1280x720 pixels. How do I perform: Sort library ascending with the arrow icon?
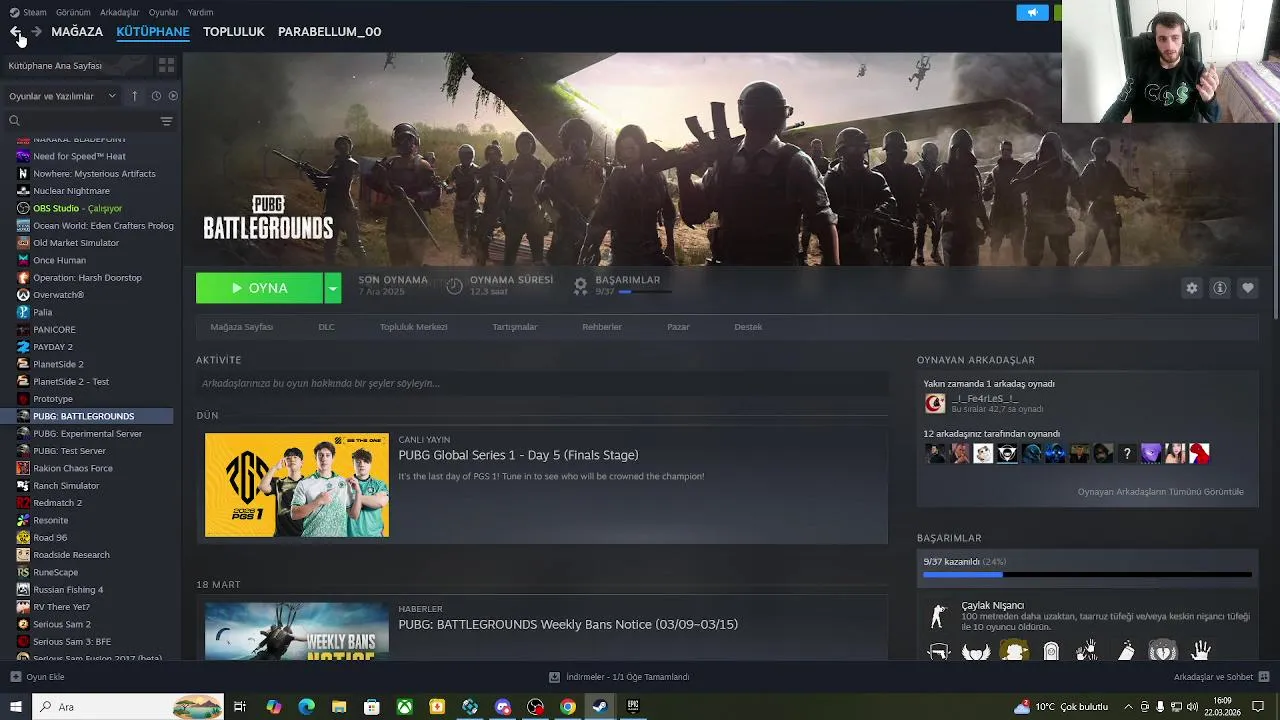135,96
